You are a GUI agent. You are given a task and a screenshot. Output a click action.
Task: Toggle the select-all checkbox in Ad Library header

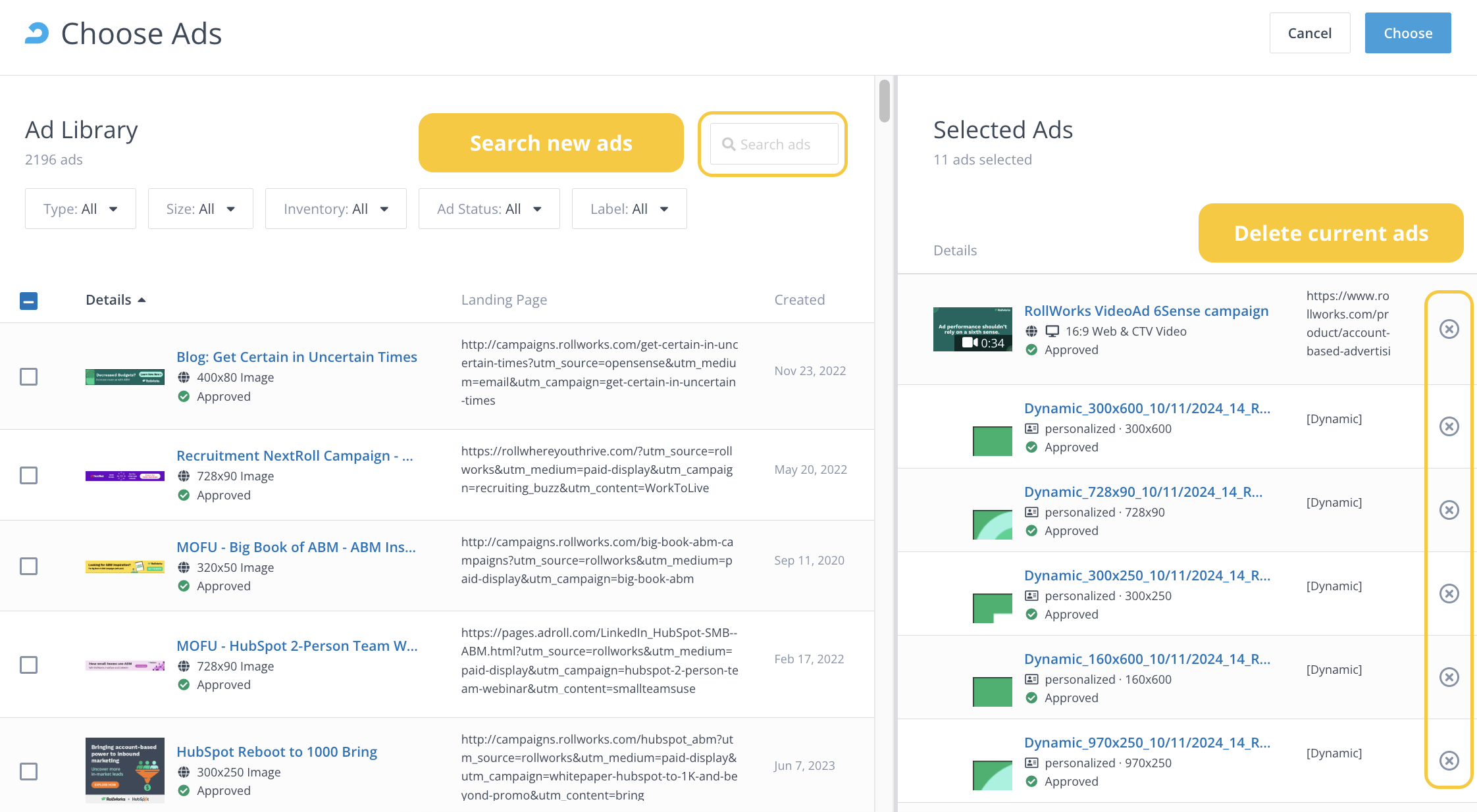pyautogui.click(x=28, y=301)
